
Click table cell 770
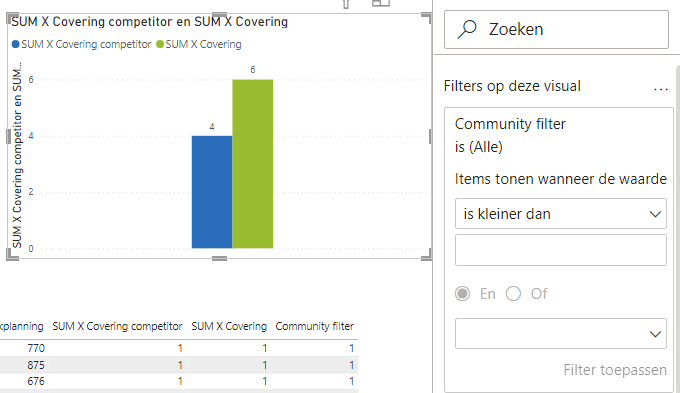click(36, 348)
